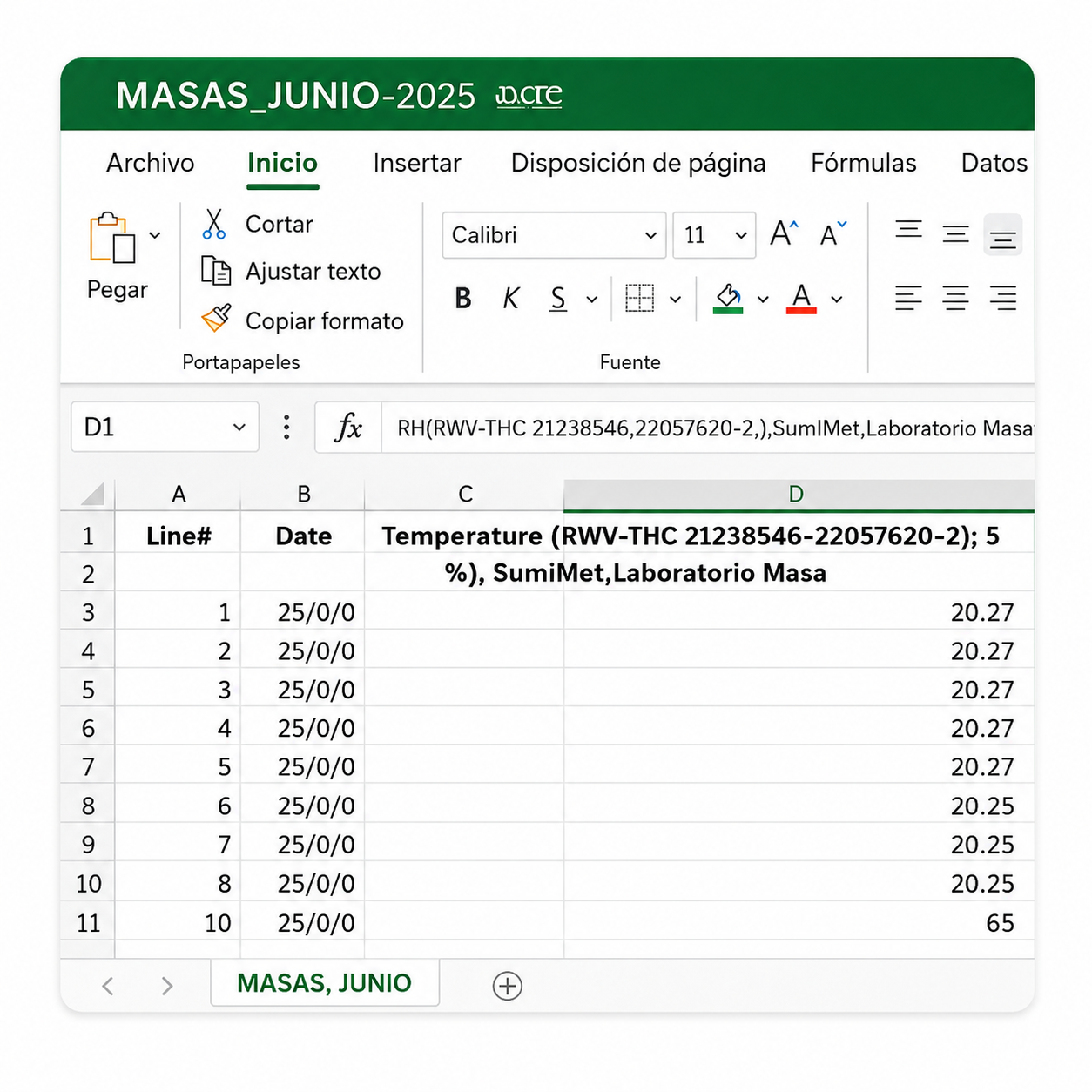Toggle underline S formatting

pyautogui.click(x=558, y=299)
